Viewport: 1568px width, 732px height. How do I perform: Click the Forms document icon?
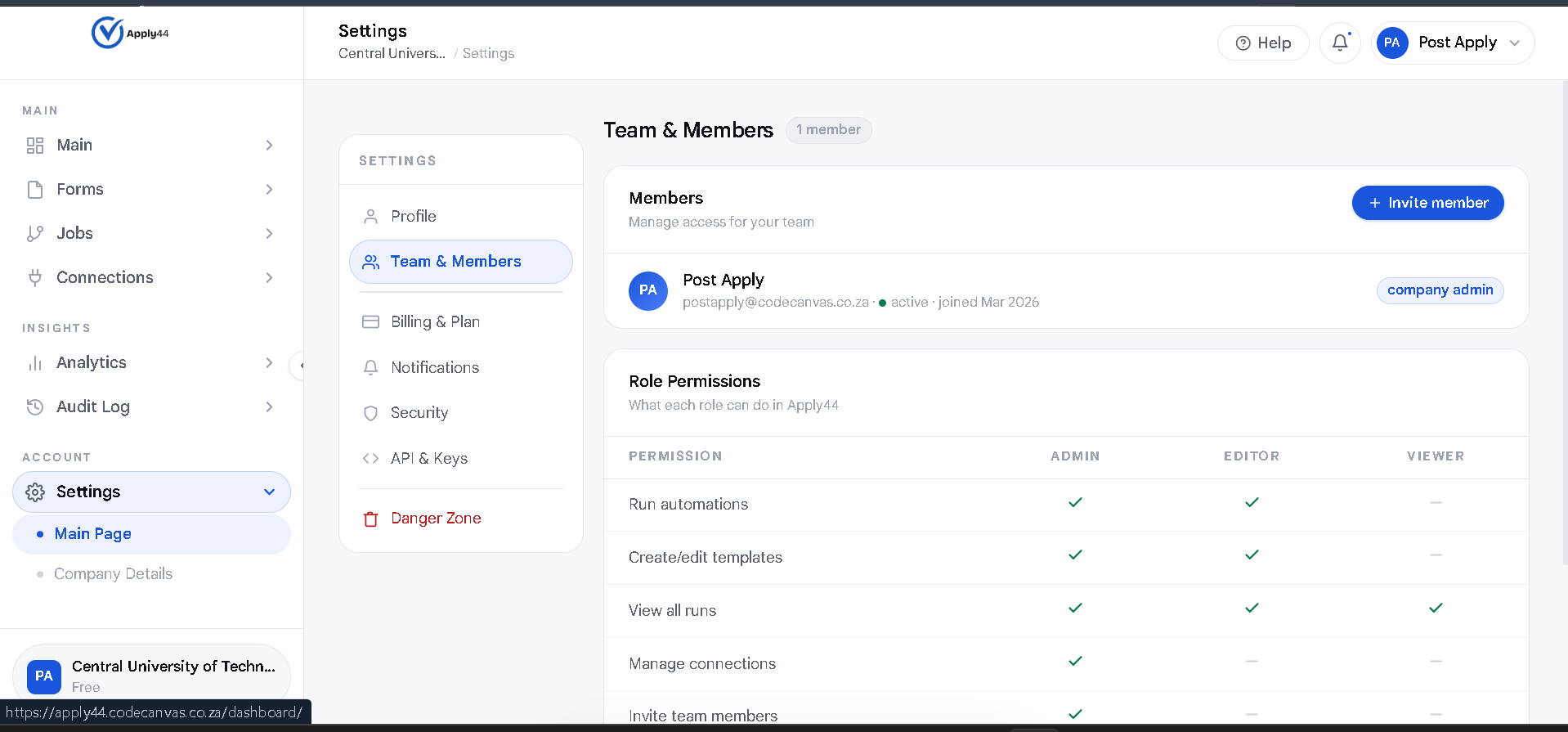pos(35,190)
